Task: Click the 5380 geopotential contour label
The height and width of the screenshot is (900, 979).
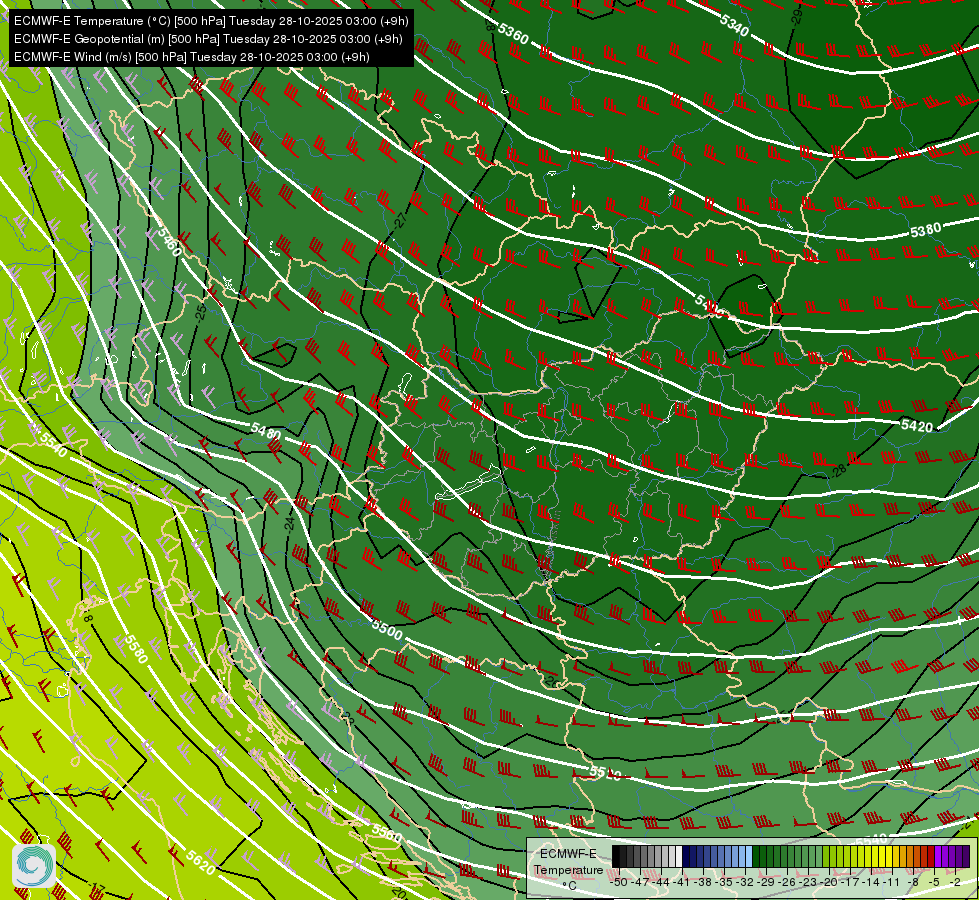Action: click(925, 230)
